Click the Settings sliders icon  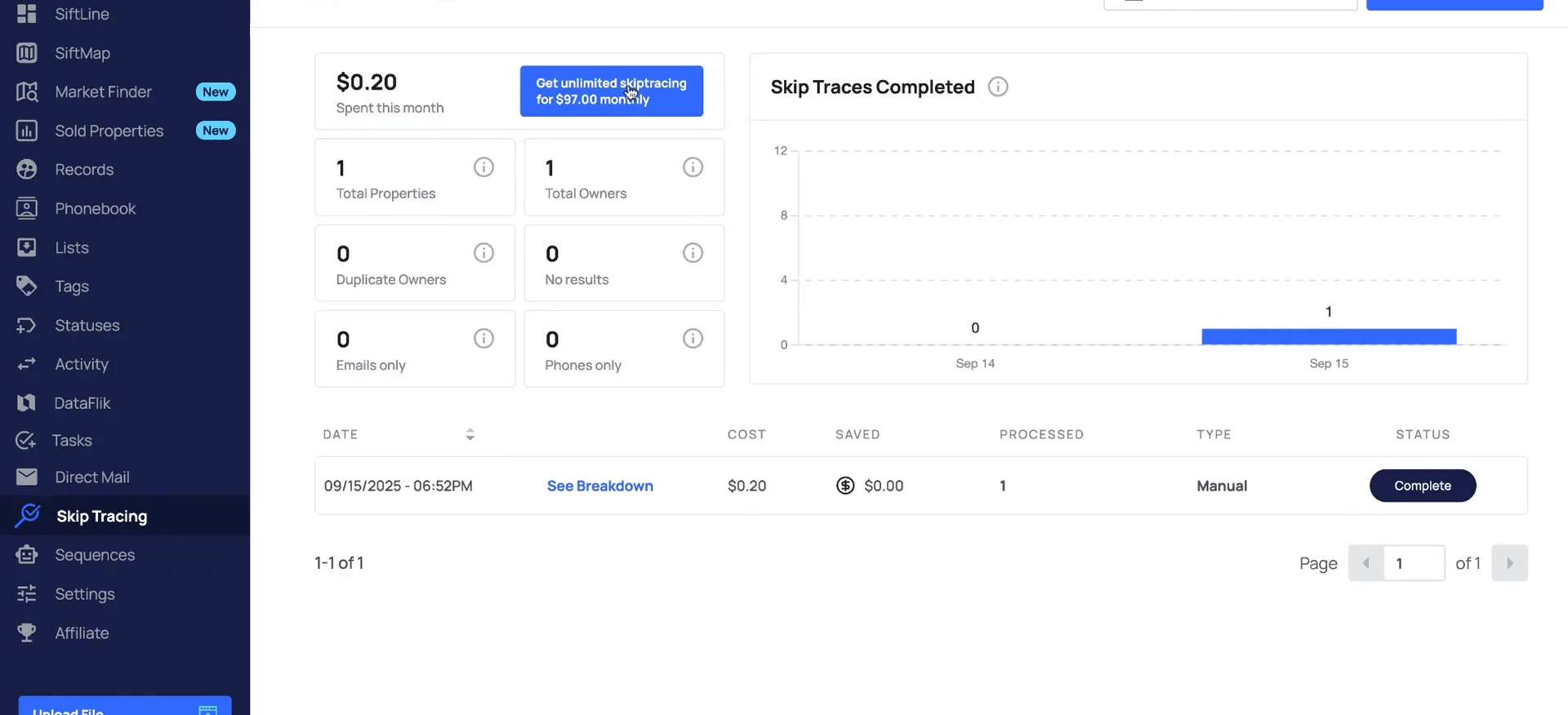(x=27, y=594)
